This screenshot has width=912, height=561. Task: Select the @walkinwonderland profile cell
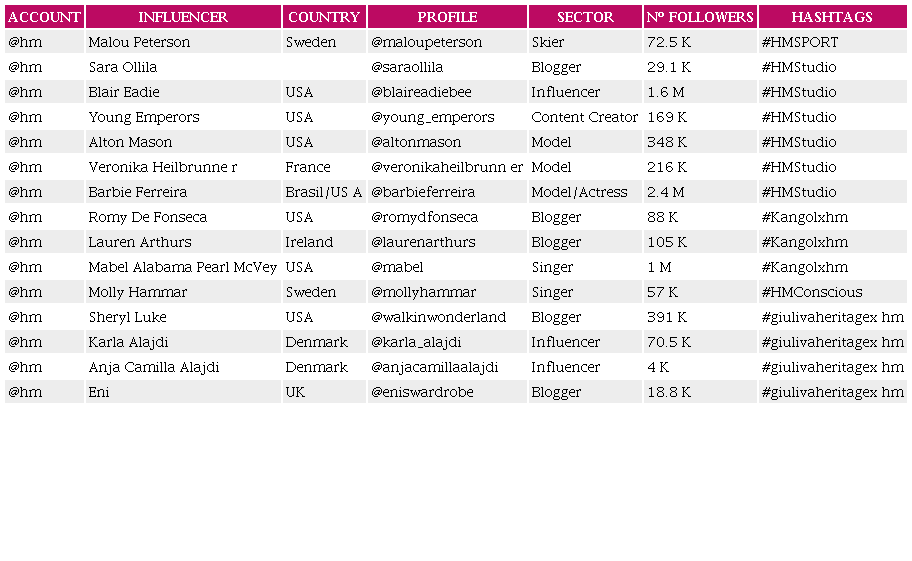point(439,317)
